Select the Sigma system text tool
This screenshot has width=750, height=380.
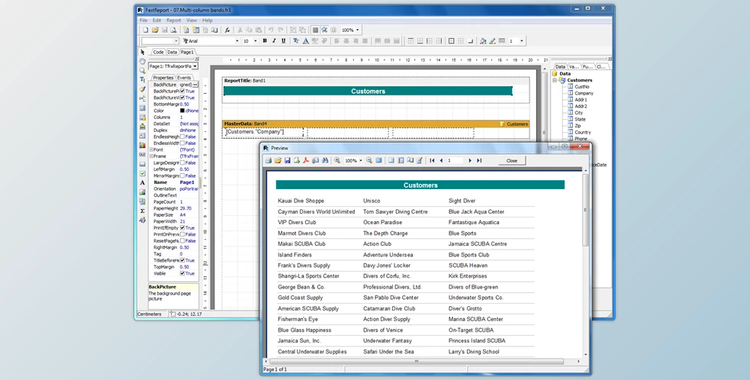pyautogui.click(x=142, y=211)
